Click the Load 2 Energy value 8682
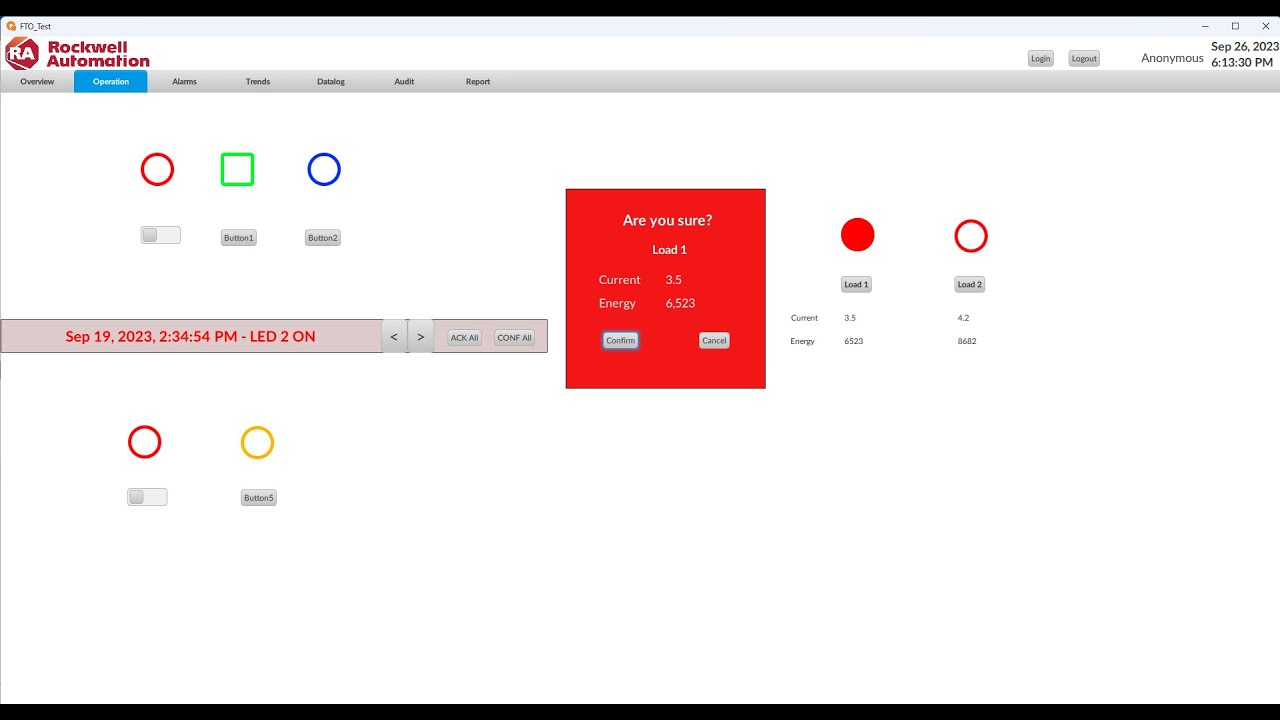Image resolution: width=1280 pixels, height=720 pixels. (x=967, y=341)
